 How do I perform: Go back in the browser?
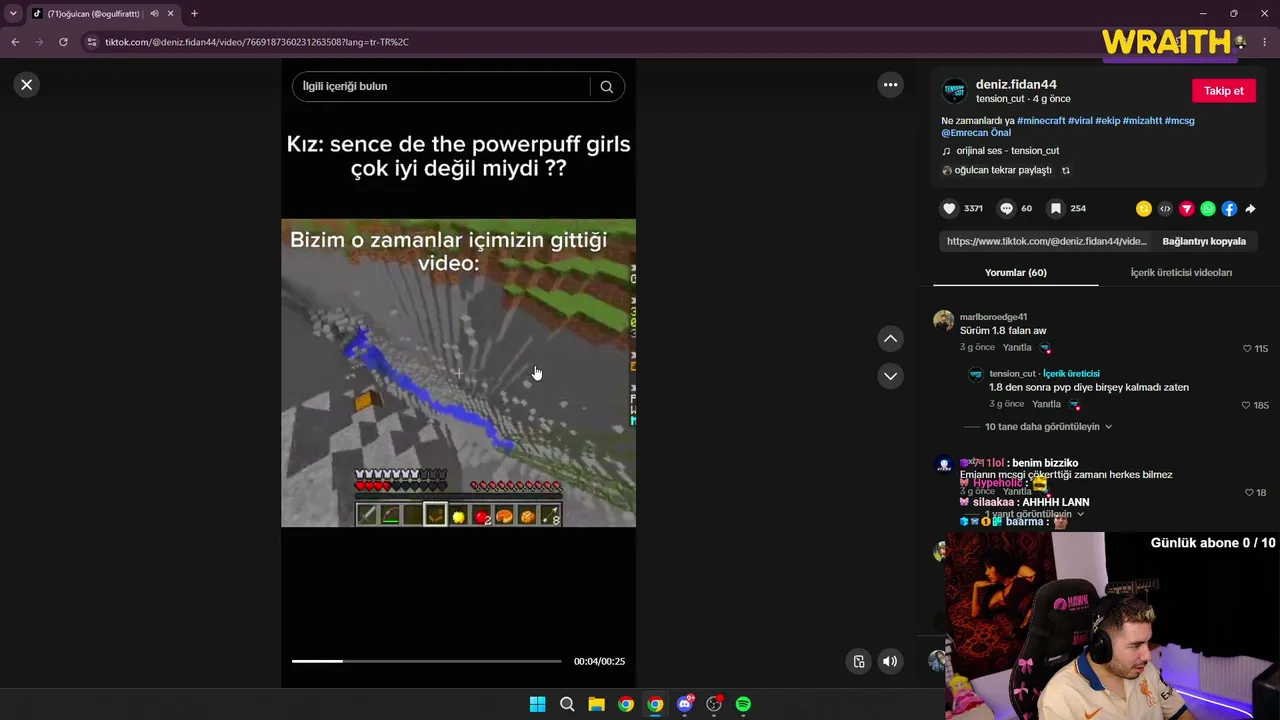pyautogui.click(x=15, y=42)
